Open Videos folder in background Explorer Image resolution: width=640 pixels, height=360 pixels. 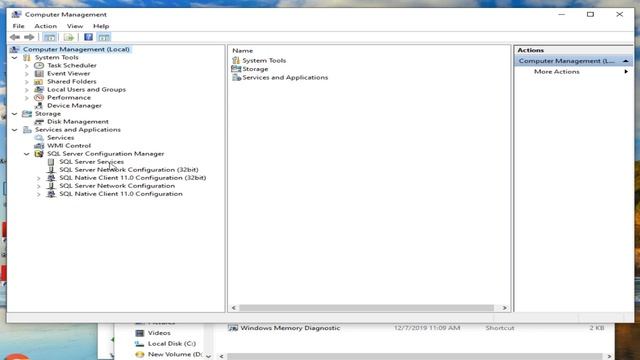pos(159,333)
